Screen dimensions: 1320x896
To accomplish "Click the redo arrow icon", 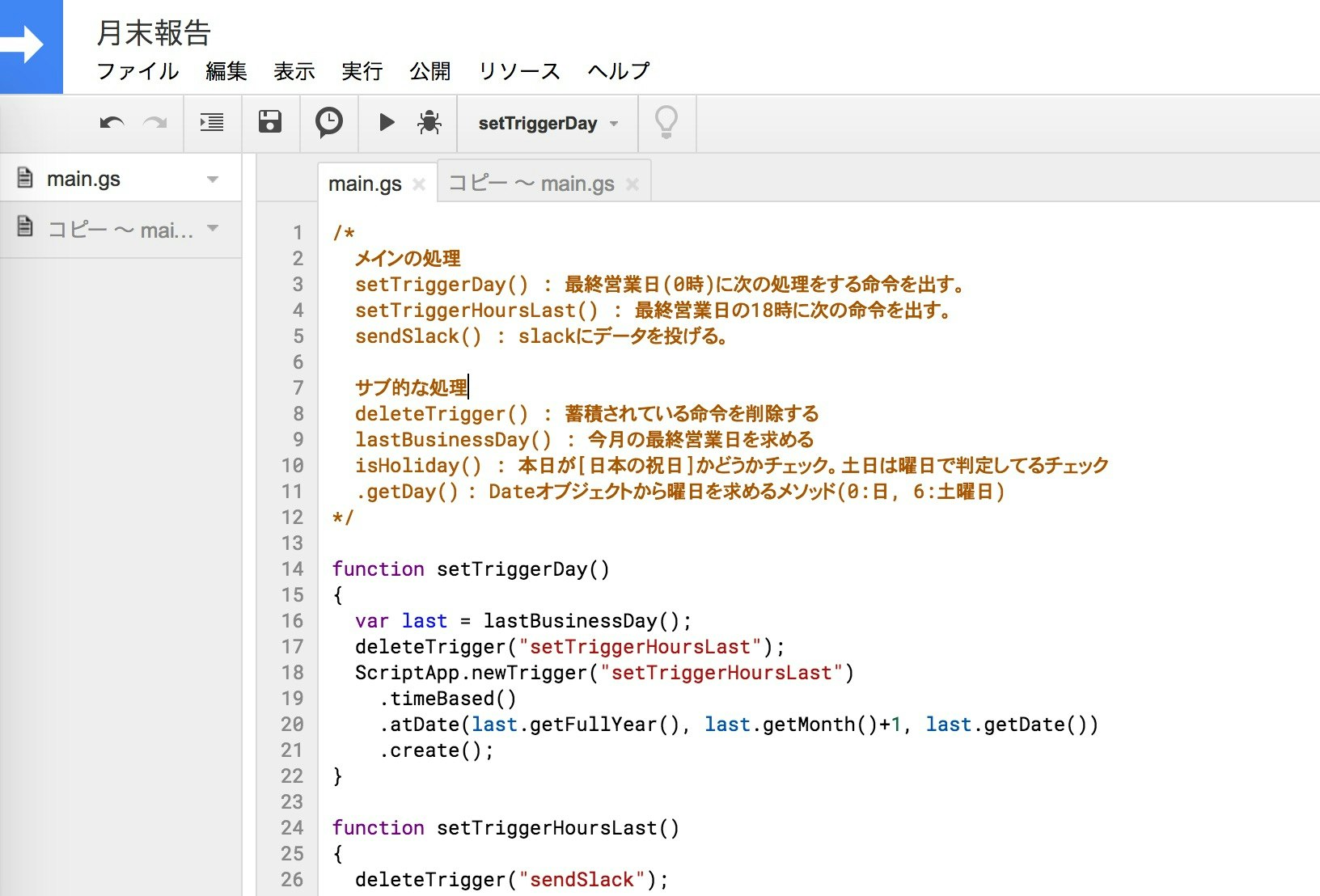I will (x=155, y=123).
